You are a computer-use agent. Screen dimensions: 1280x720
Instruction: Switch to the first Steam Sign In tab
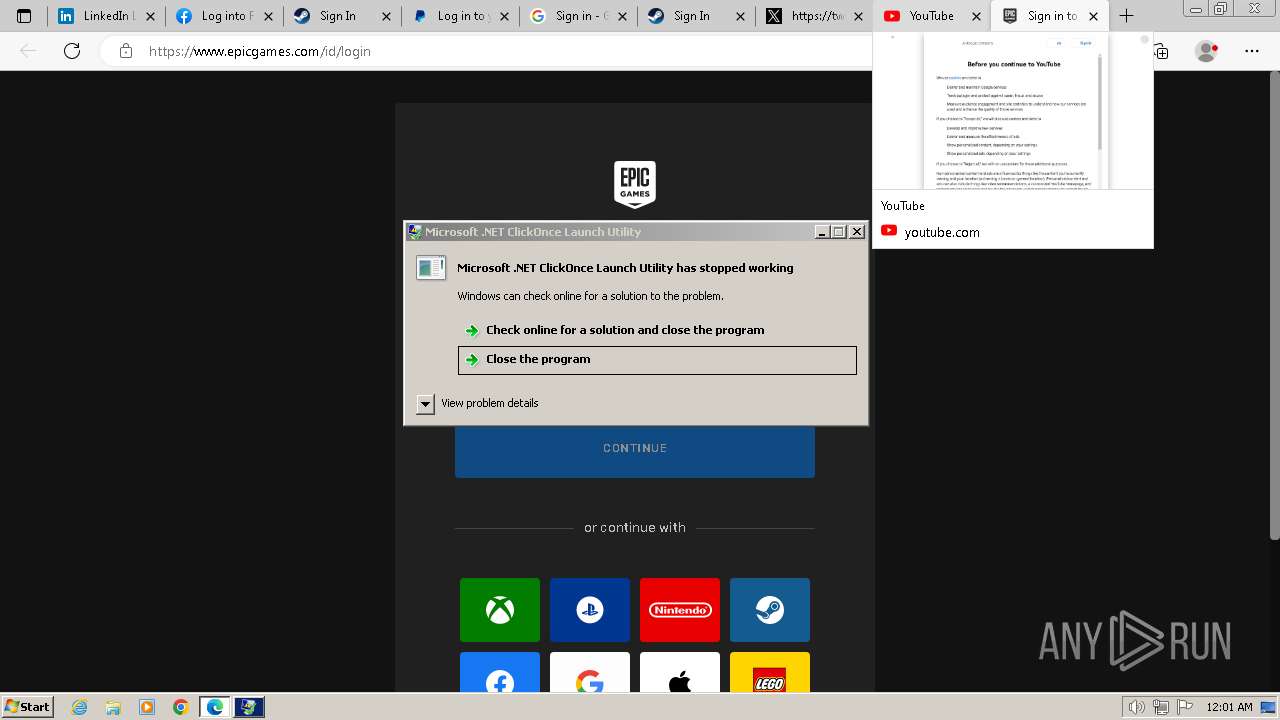click(342, 16)
